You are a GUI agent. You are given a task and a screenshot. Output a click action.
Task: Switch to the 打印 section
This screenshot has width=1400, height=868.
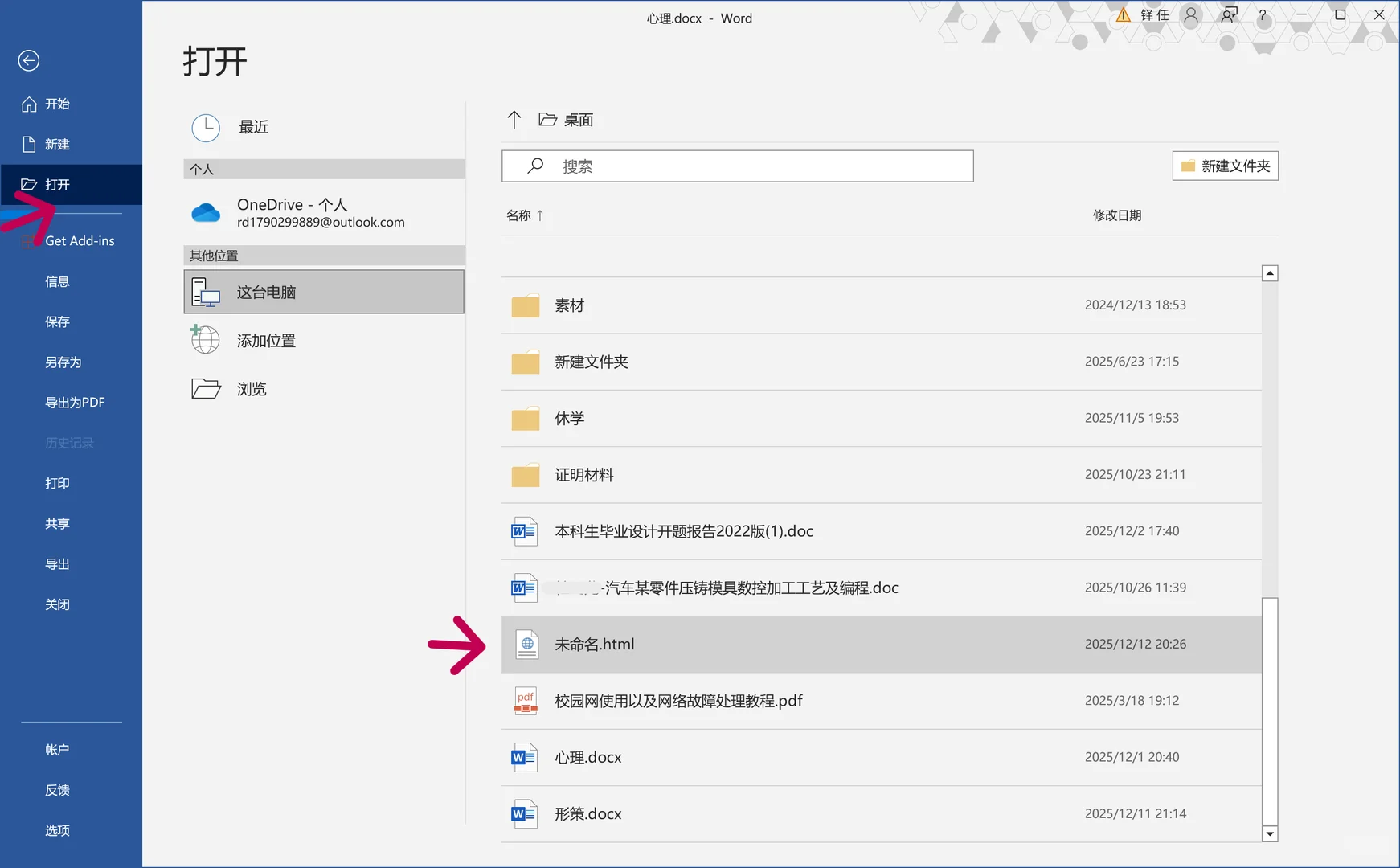pyautogui.click(x=57, y=483)
